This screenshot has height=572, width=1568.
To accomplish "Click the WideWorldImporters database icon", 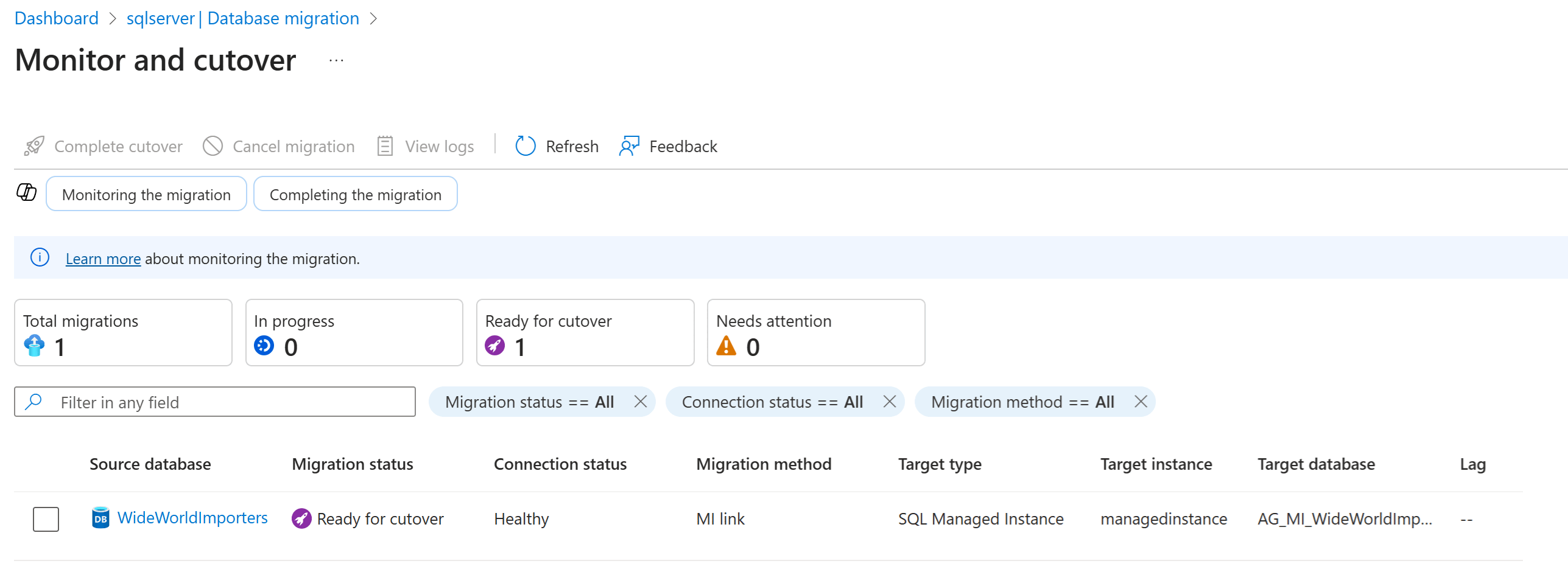I will click(x=100, y=518).
